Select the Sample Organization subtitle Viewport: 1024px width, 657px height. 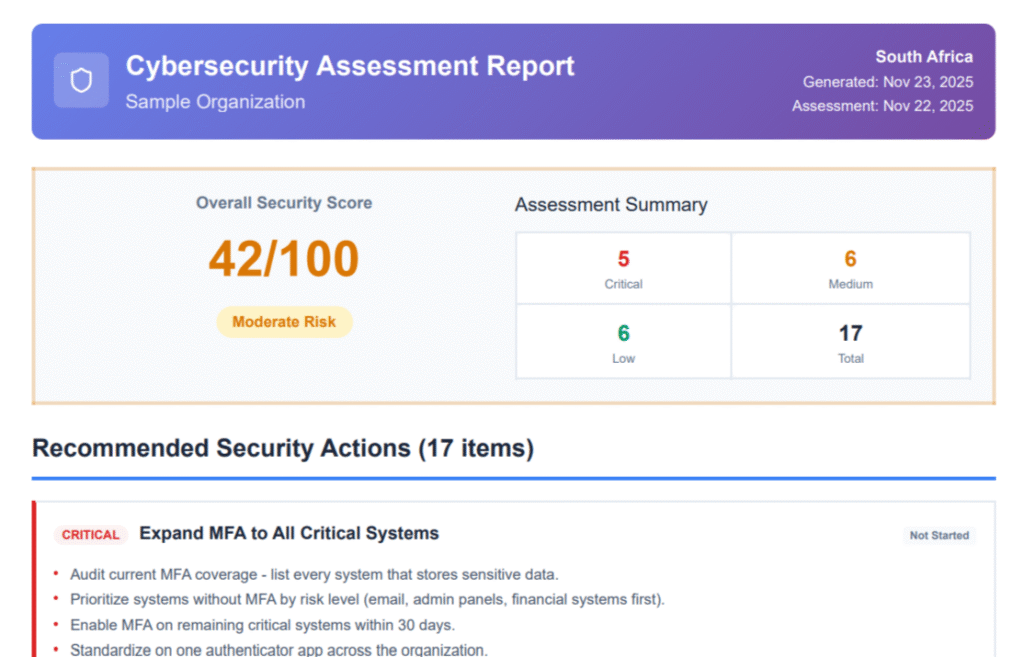(x=215, y=102)
